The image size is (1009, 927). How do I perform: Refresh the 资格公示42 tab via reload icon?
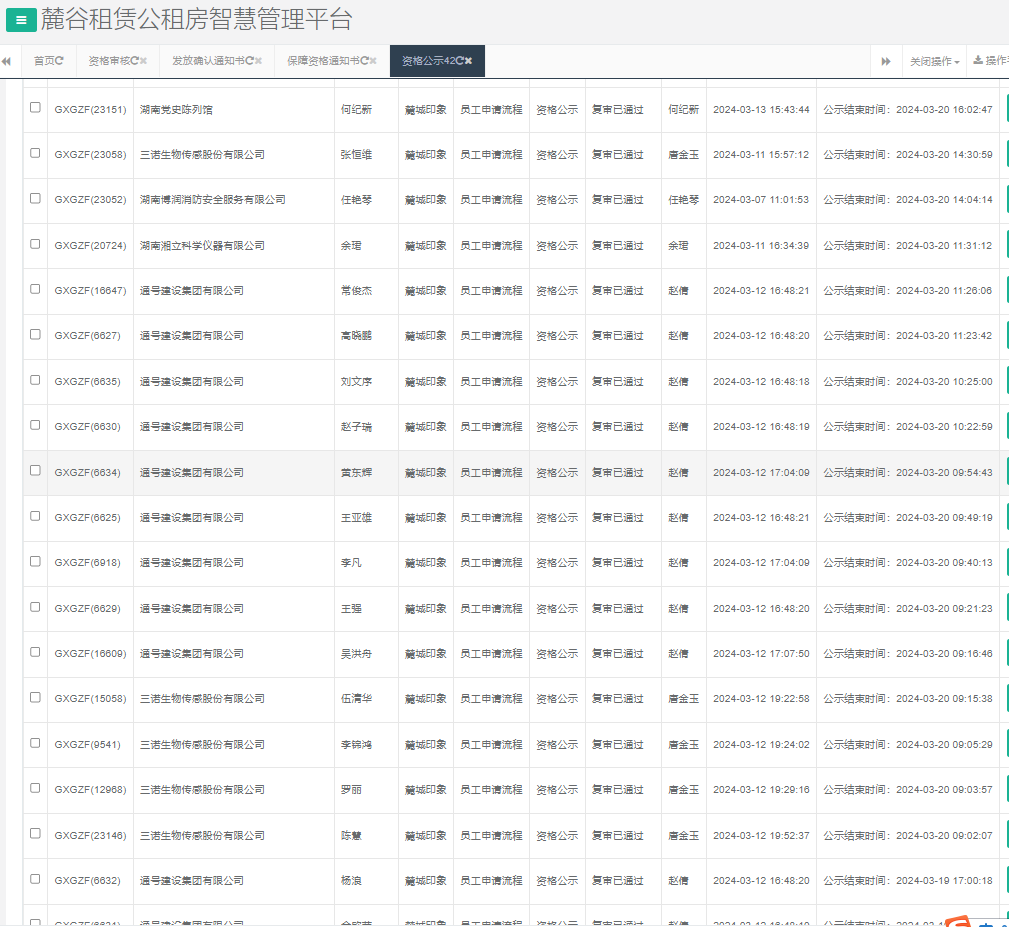(x=459, y=61)
